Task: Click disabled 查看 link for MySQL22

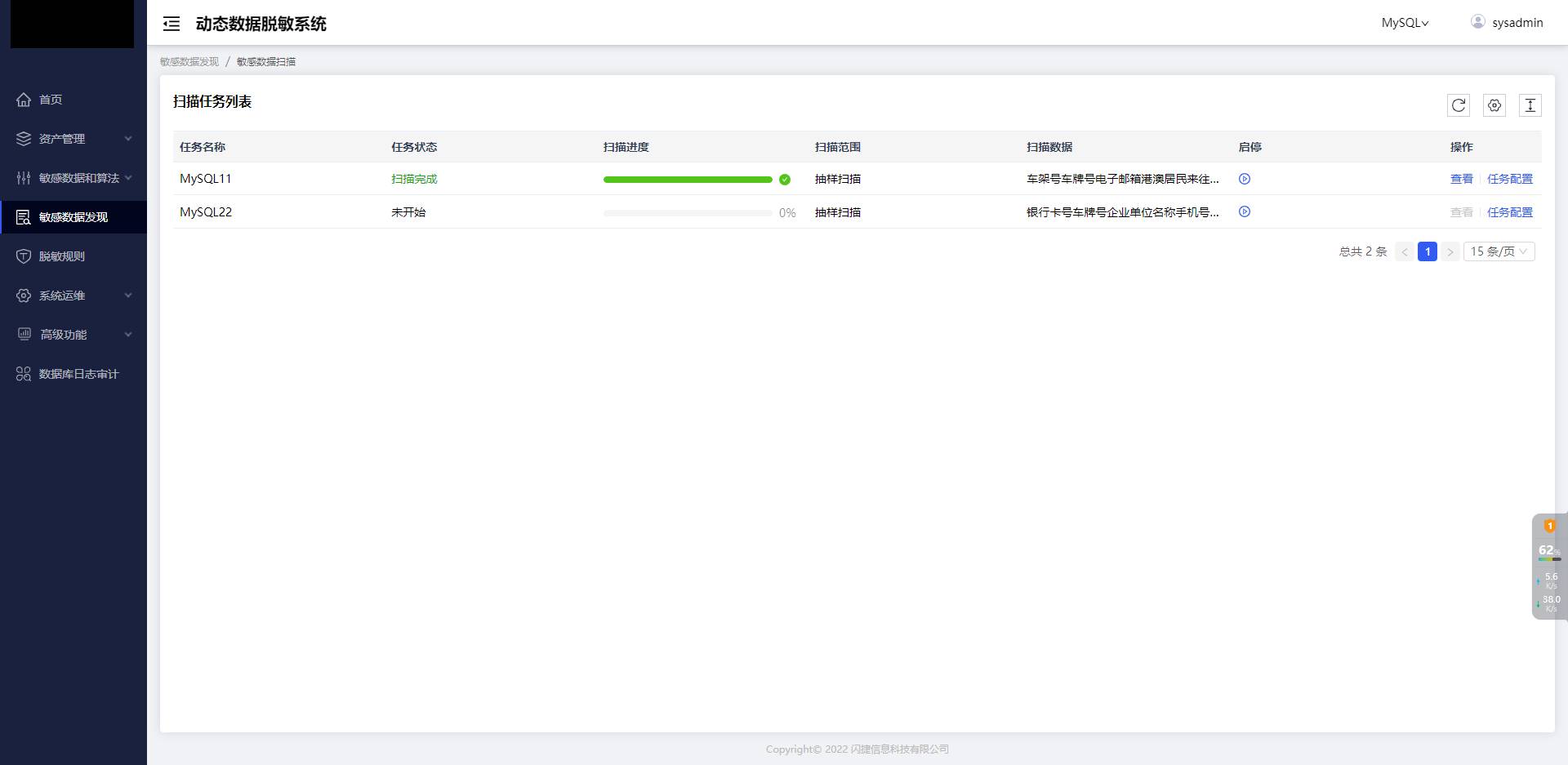Action: [x=1462, y=212]
